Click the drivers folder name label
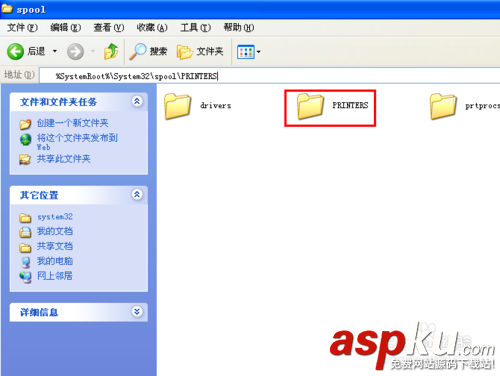 coord(215,106)
